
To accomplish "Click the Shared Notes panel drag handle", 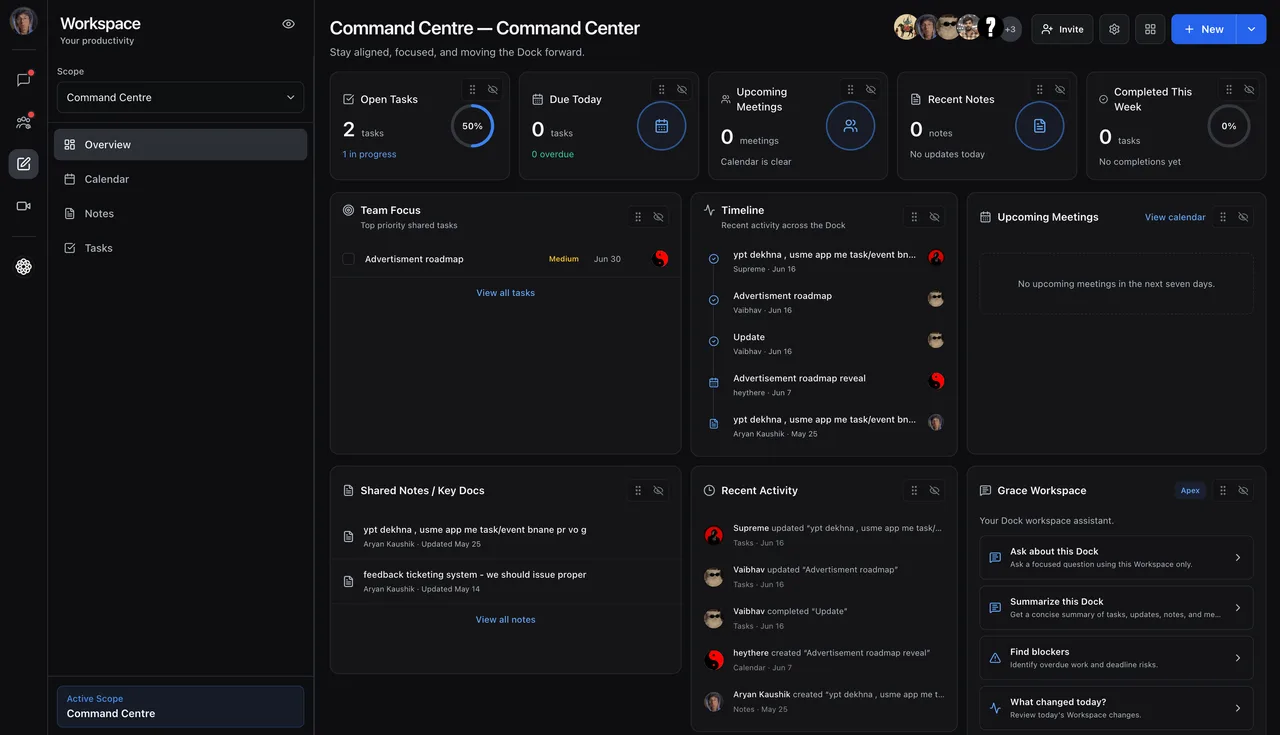I will [x=638, y=491].
